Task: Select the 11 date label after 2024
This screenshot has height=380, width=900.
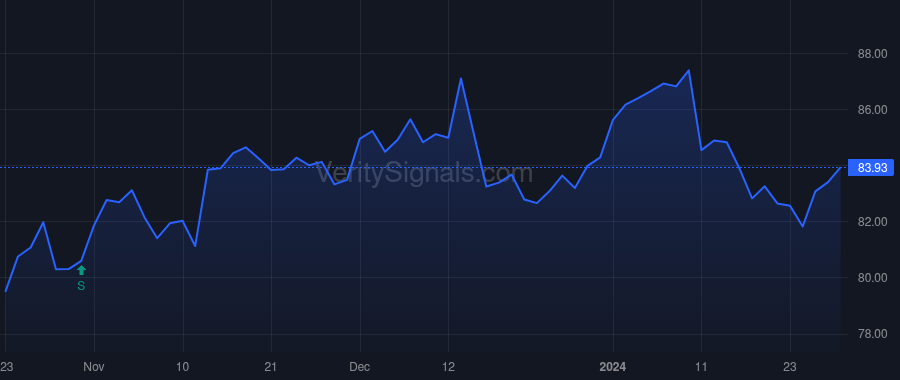Action: (701, 366)
